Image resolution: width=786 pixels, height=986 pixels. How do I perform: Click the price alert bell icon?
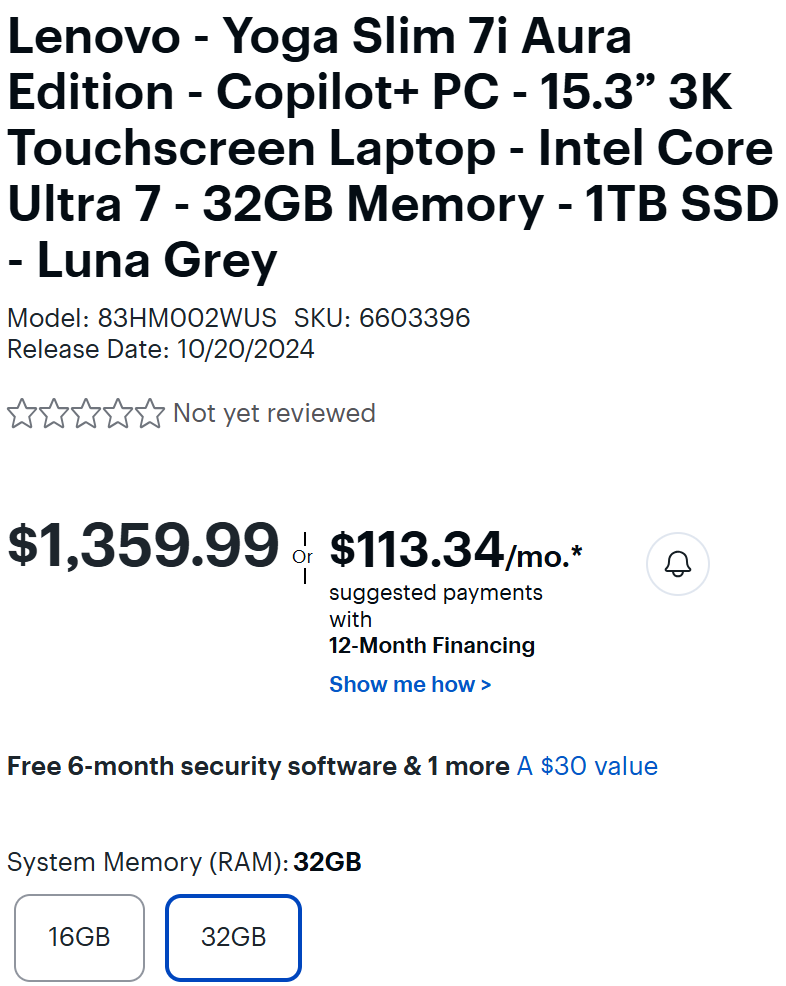pyautogui.click(x=678, y=564)
